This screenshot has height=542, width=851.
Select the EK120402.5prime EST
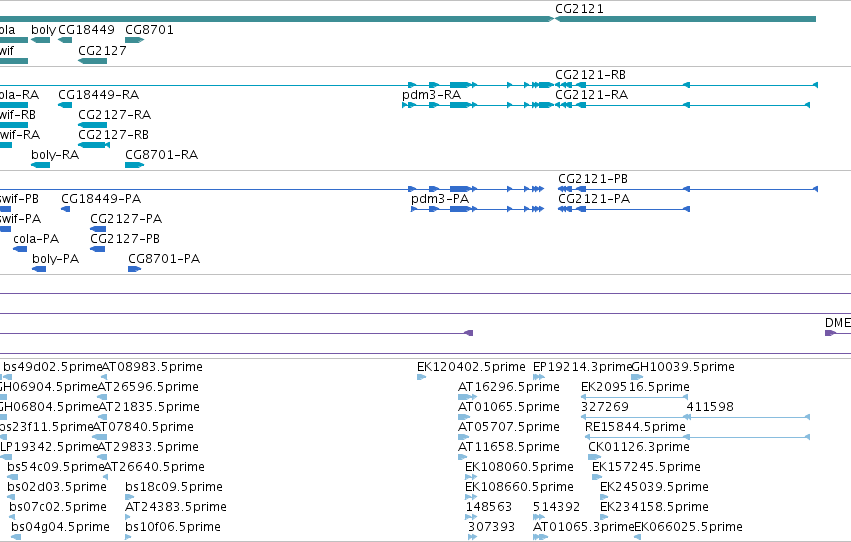(471, 367)
